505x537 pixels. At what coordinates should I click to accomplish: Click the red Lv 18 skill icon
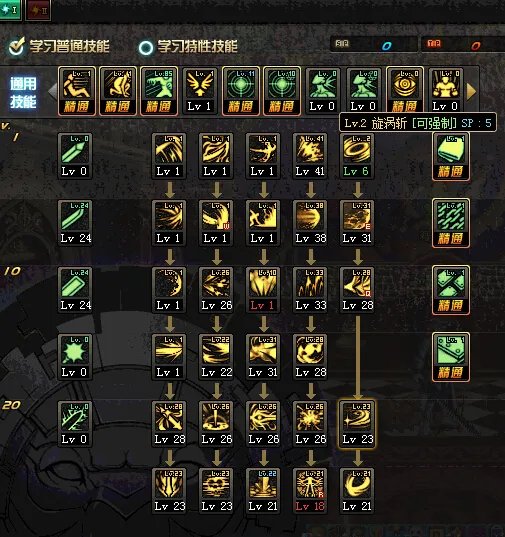click(x=310, y=491)
